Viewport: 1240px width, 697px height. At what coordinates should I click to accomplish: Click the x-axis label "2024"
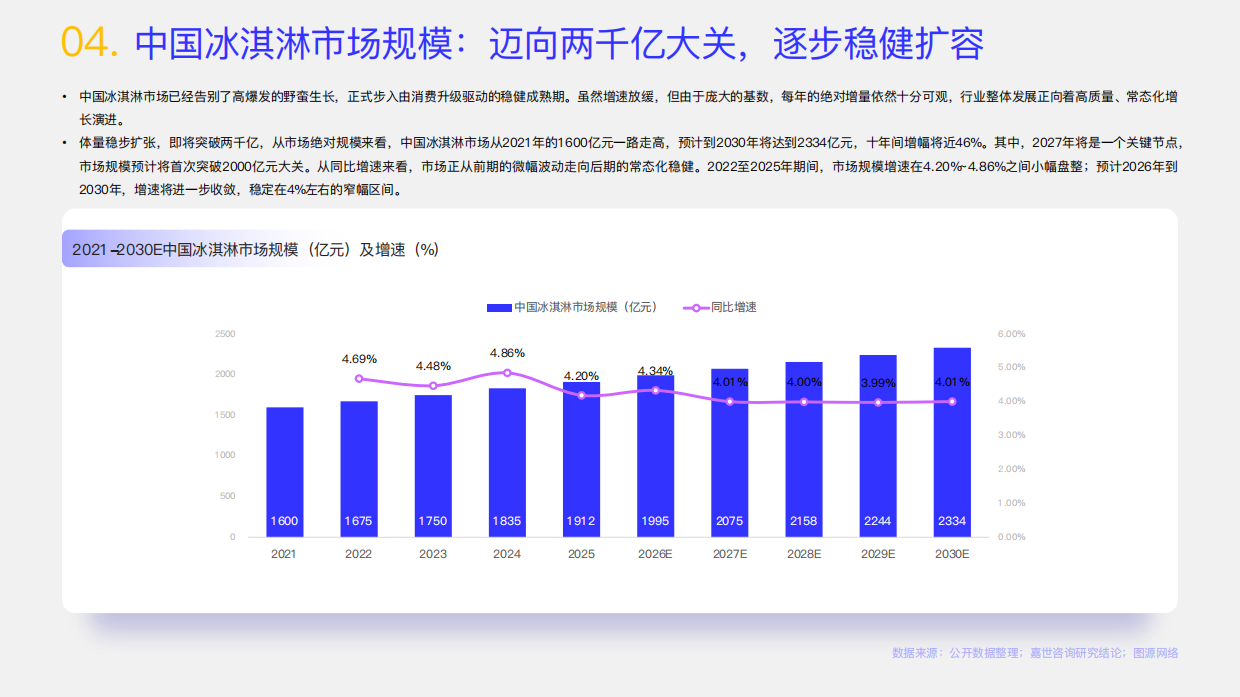[x=507, y=554]
